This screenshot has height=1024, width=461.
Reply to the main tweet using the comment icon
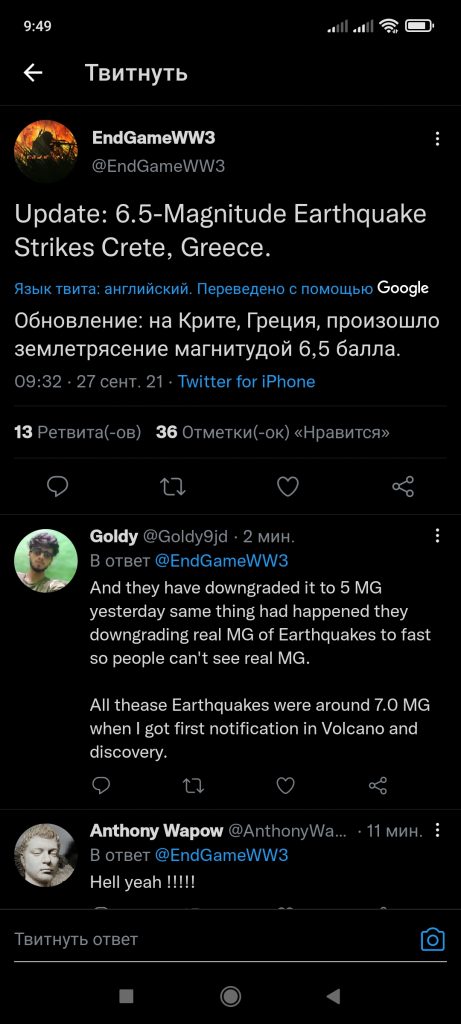click(58, 487)
